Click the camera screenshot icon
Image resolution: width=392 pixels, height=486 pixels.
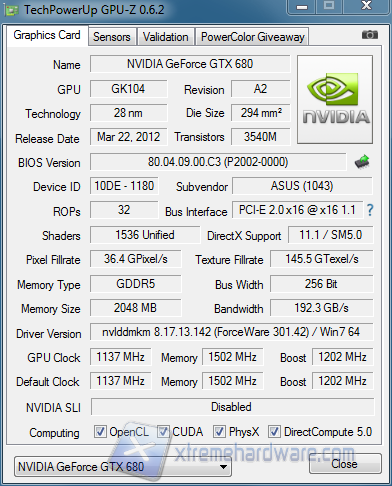coord(370,34)
